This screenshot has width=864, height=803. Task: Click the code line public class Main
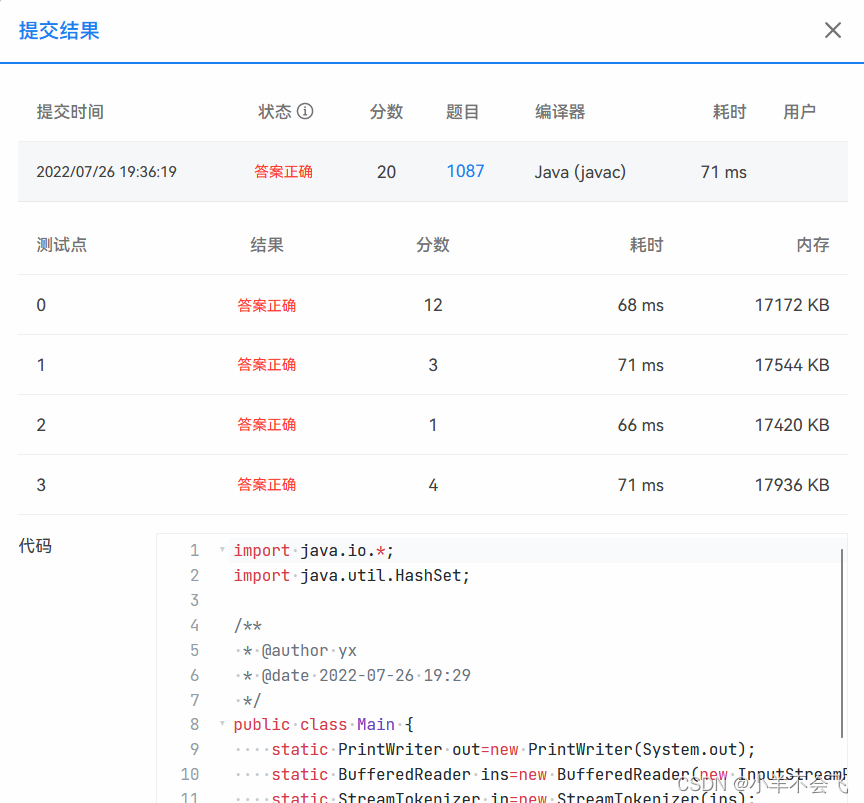(x=320, y=724)
